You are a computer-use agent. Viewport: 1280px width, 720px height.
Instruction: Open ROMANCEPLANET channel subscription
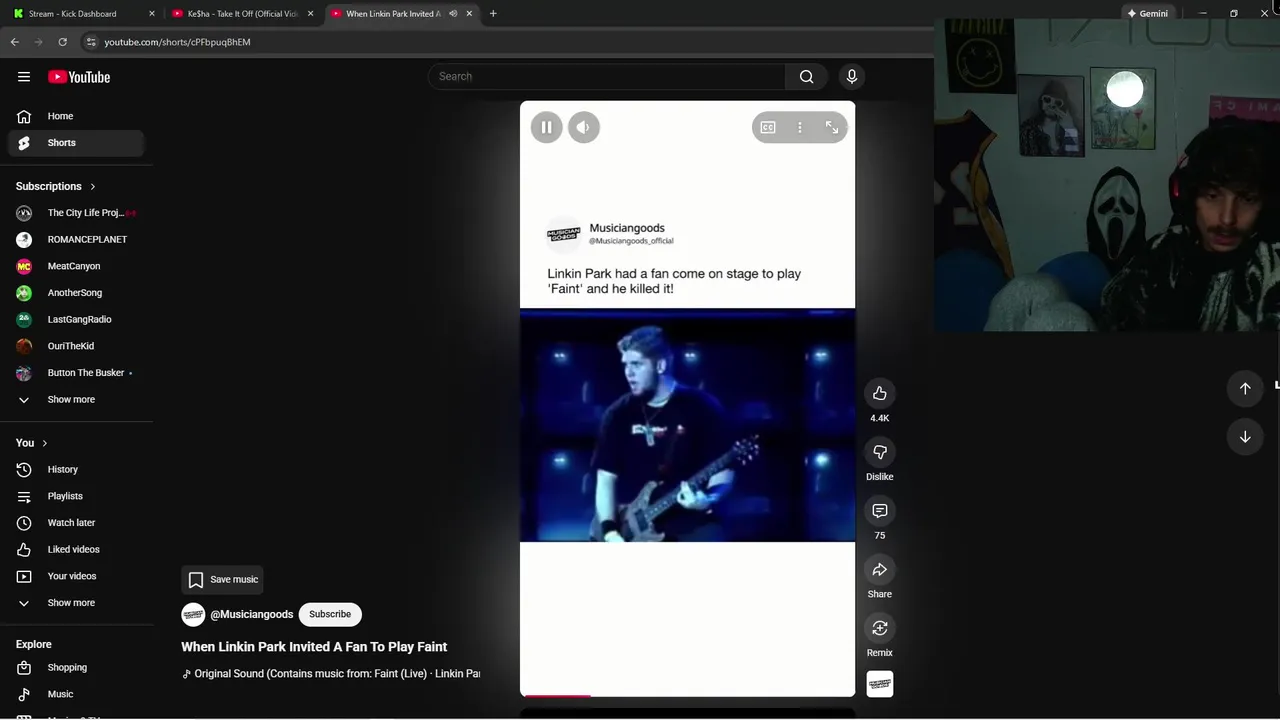pos(76,240)
